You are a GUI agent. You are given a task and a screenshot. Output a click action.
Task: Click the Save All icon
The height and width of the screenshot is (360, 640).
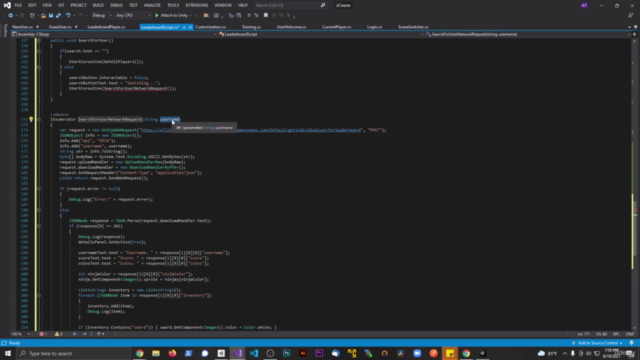58,16
